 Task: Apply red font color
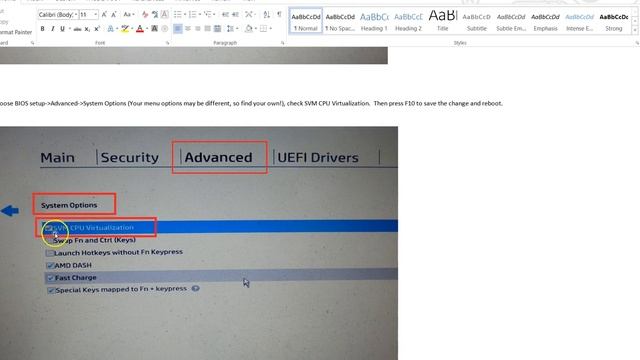tap(140, 29)
